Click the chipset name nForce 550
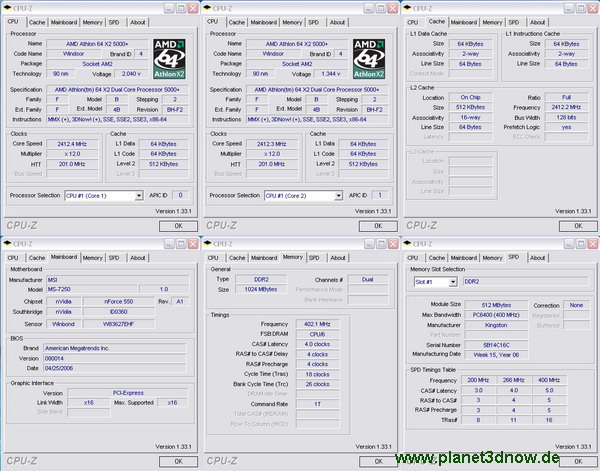The width and height of the screenshot is (600, 471). click(119, 302)
